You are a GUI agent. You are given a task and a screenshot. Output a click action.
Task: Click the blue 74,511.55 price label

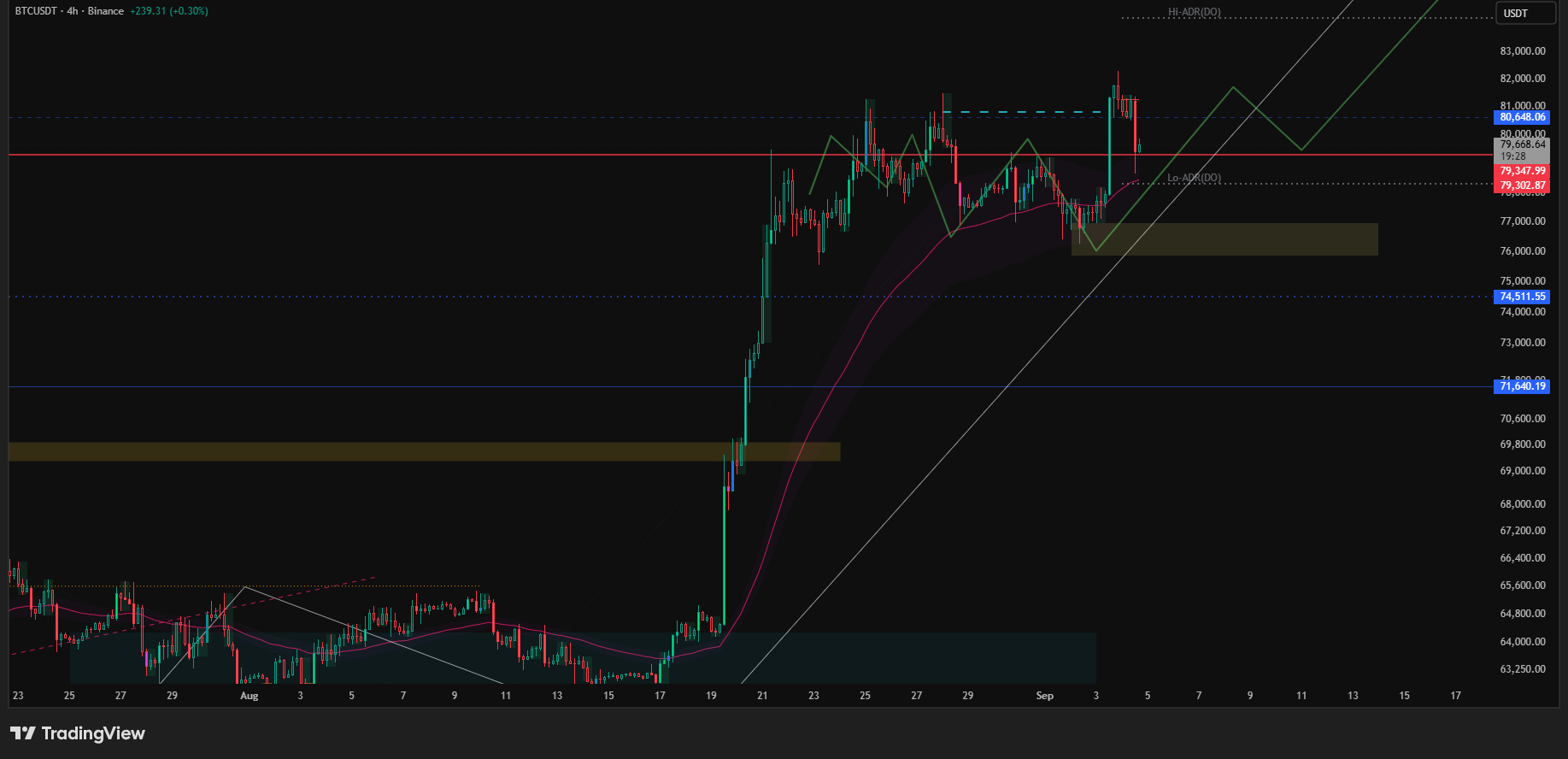pos(1522,297)
